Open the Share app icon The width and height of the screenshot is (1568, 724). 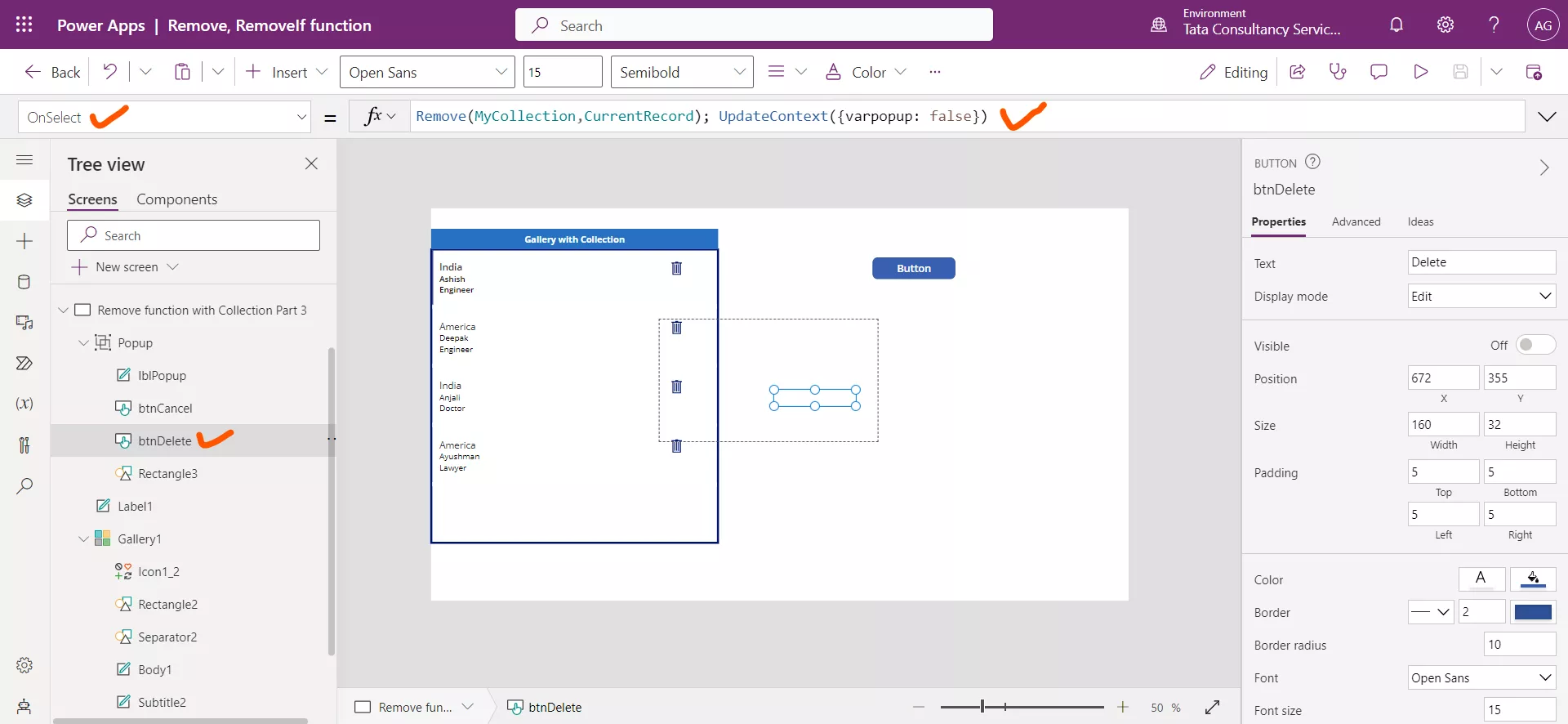click(1297, 72)
